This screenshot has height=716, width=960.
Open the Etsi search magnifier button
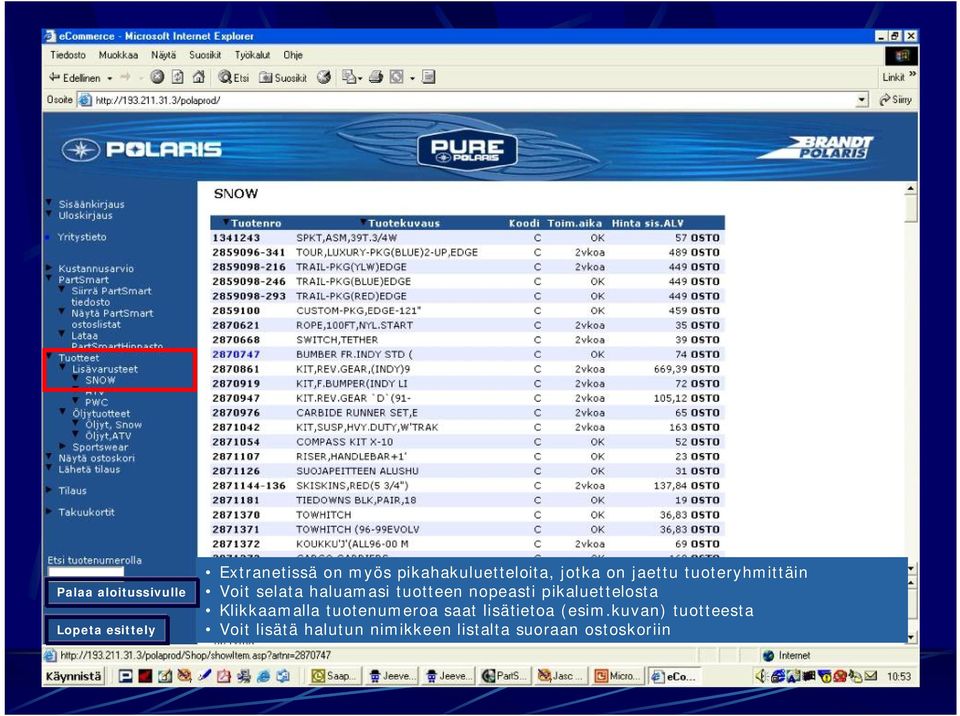[x=234, y=77]
